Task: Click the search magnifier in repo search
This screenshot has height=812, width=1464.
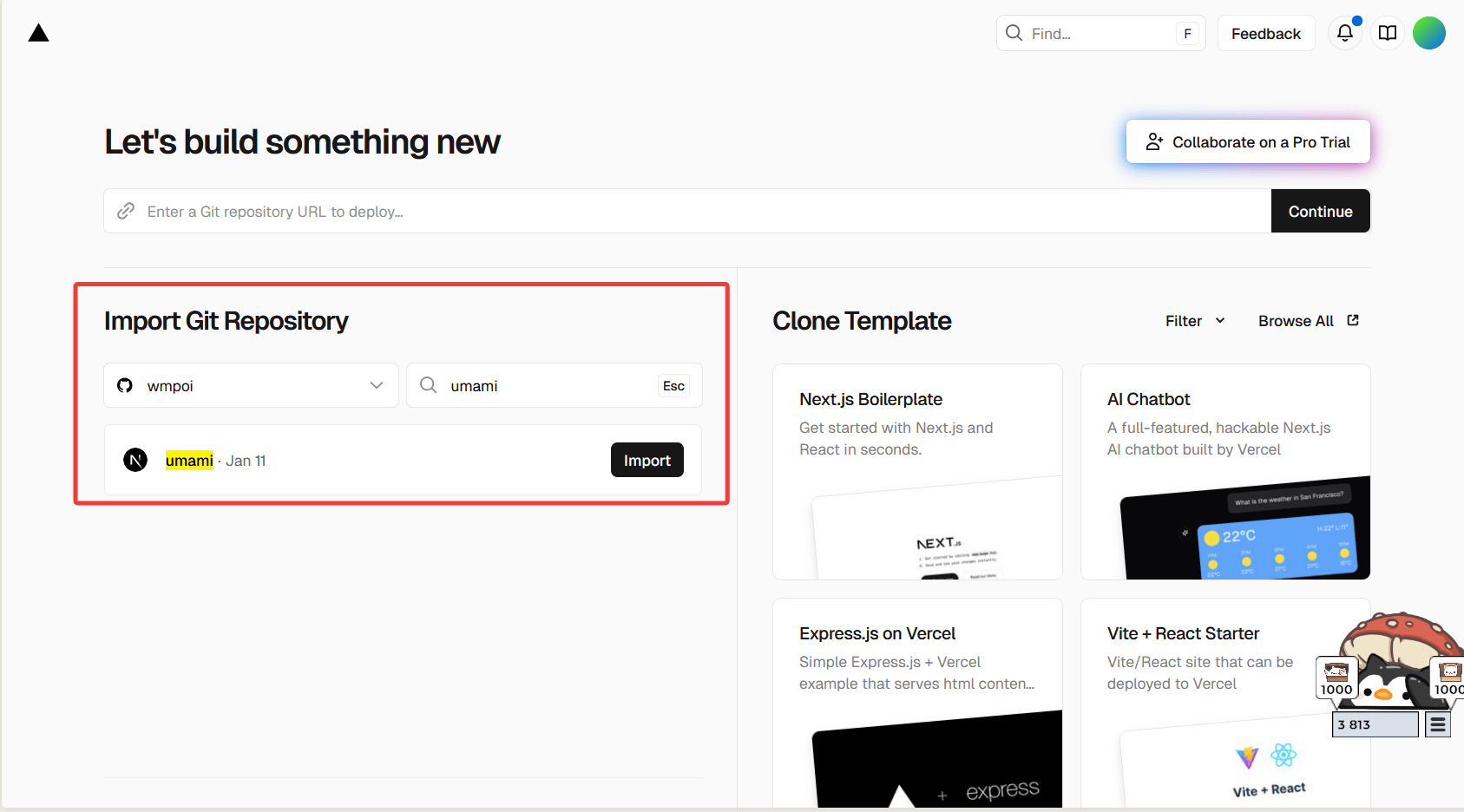Action: click(x=429, y=385)
